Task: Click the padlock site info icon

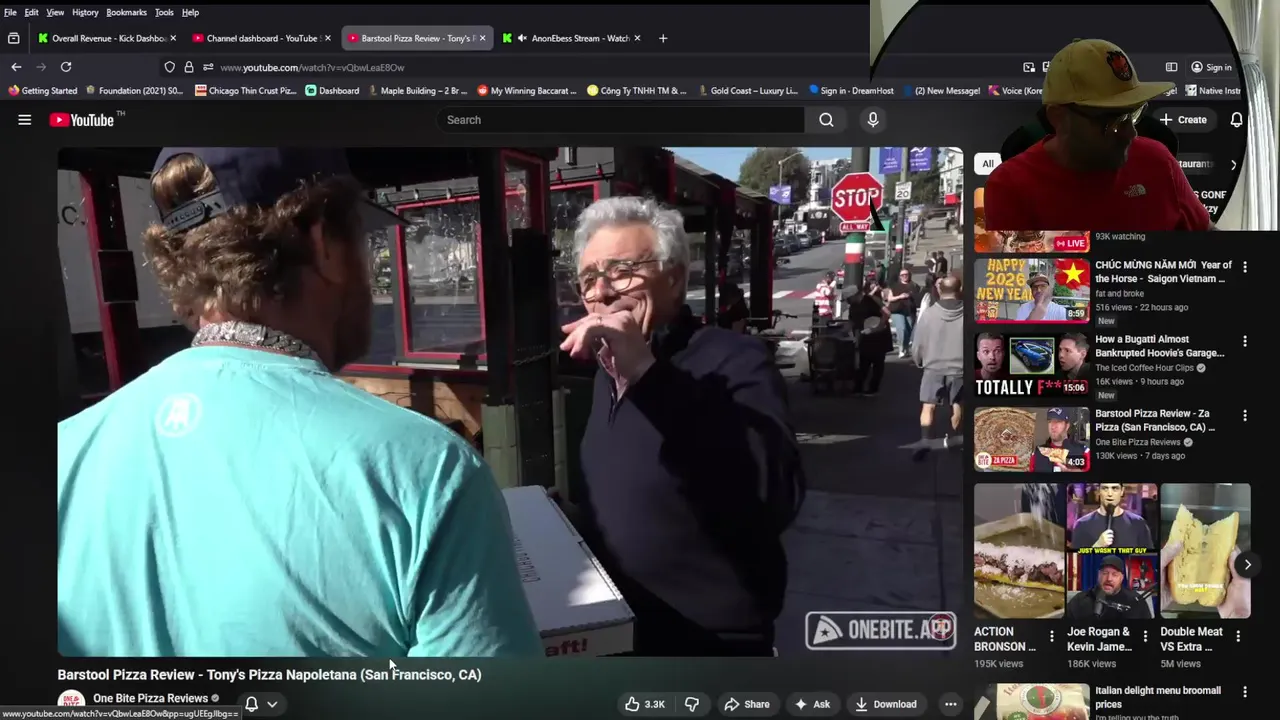Action: (189, 67)
